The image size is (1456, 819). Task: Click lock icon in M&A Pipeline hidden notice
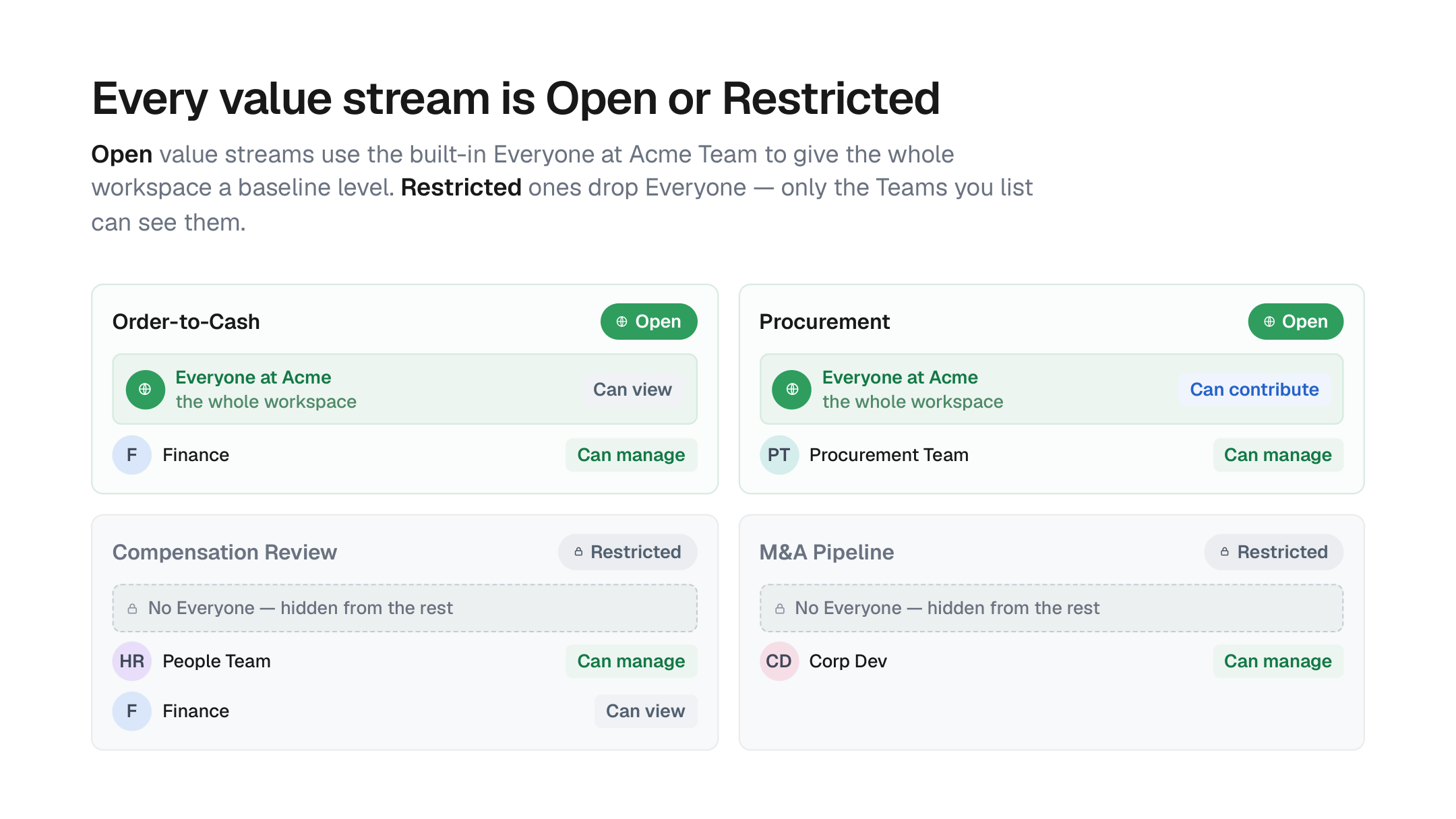click(x=780, y=609)
